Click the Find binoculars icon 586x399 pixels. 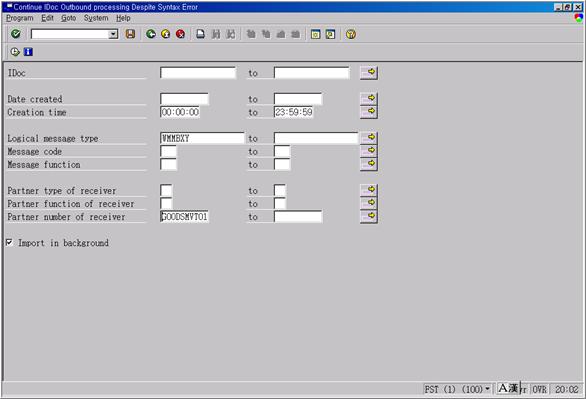point(216,34)
